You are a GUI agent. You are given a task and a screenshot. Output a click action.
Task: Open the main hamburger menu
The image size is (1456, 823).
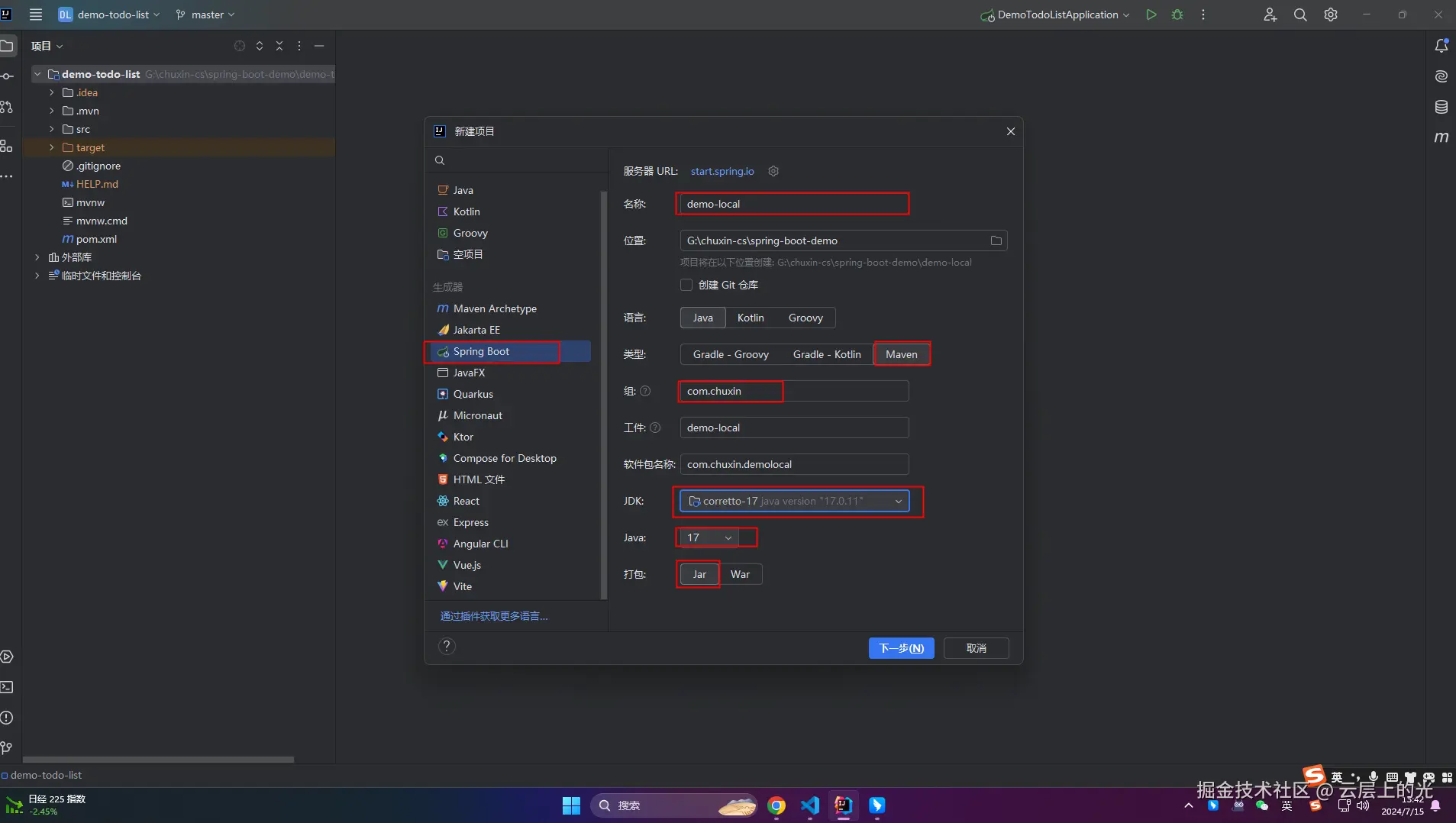point(35,15)
